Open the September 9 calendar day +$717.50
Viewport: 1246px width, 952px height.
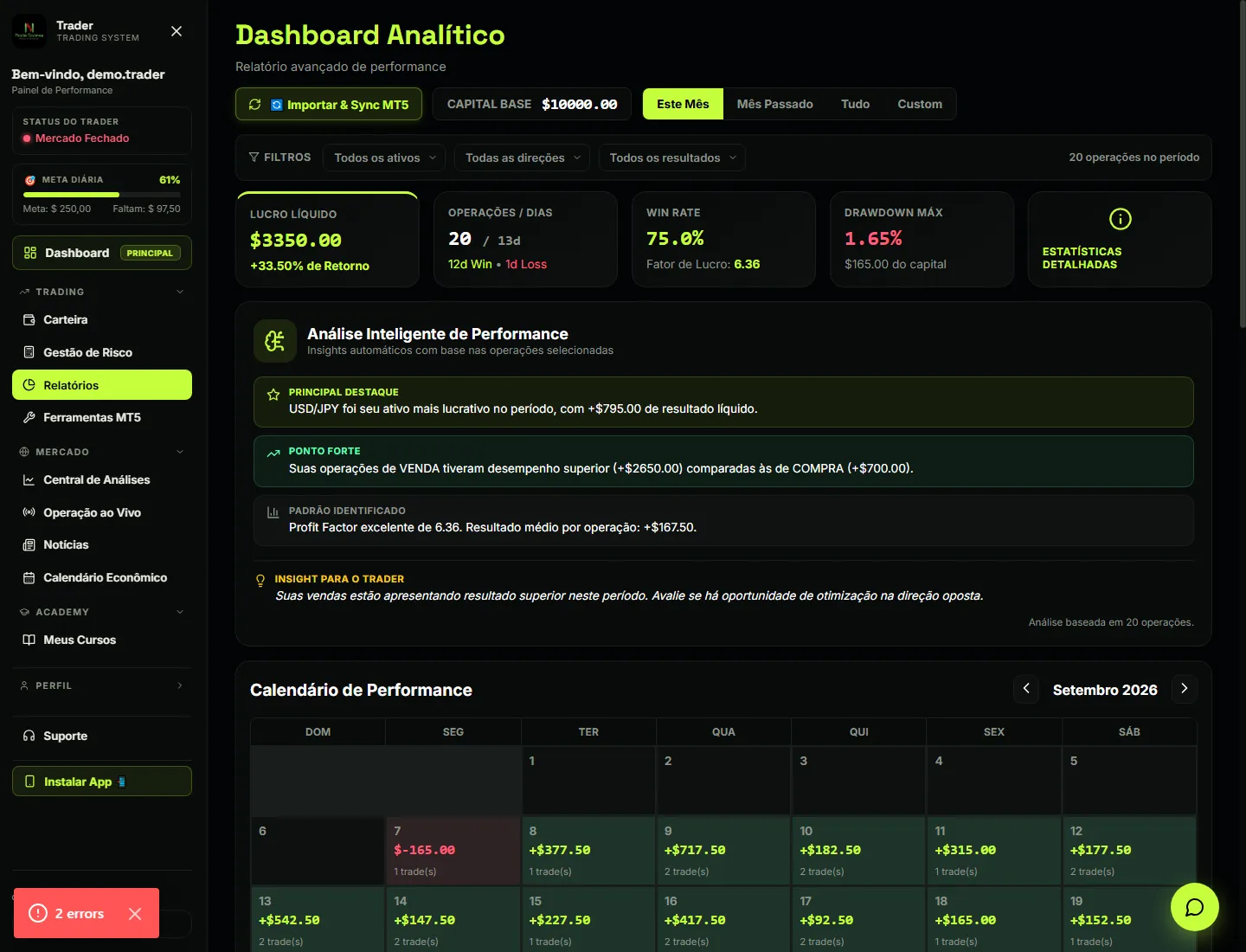click(723, 851)
